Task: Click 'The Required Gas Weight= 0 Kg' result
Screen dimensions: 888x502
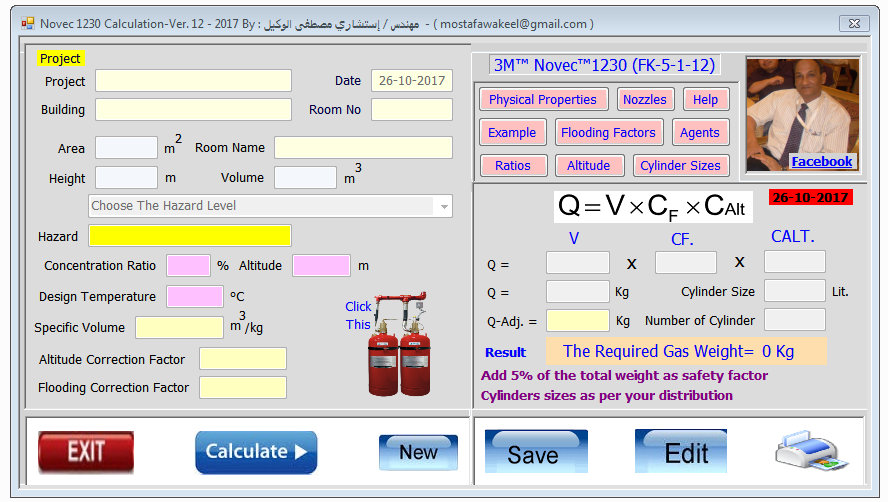Action: 686,351
